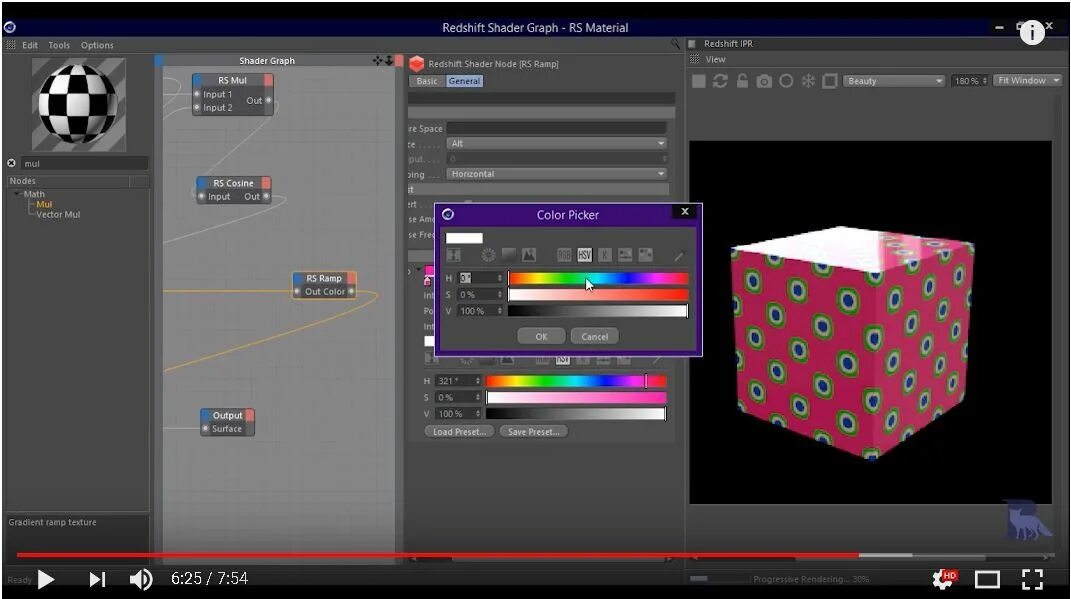Click the Shader Graph move arrows icon
1071x599 pixels.
click(378, 61)
